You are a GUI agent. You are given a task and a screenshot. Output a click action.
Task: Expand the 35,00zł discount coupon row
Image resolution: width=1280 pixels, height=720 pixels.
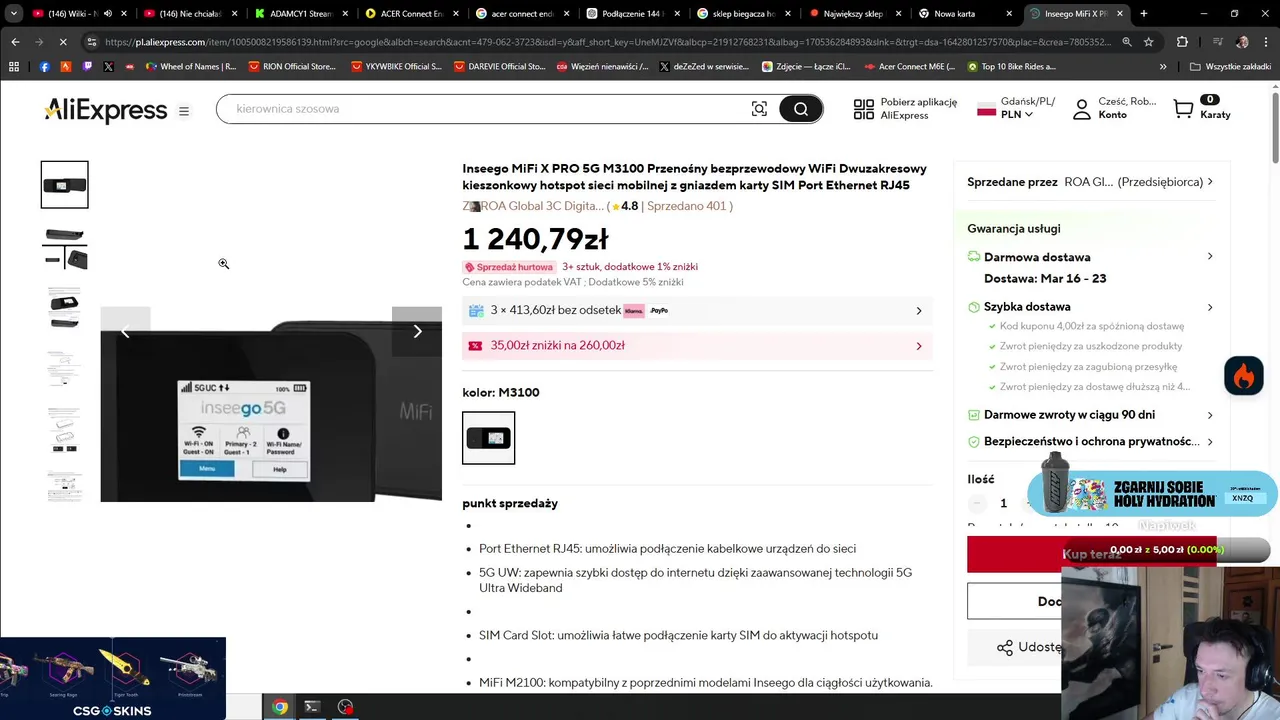(x=697, y=346)
